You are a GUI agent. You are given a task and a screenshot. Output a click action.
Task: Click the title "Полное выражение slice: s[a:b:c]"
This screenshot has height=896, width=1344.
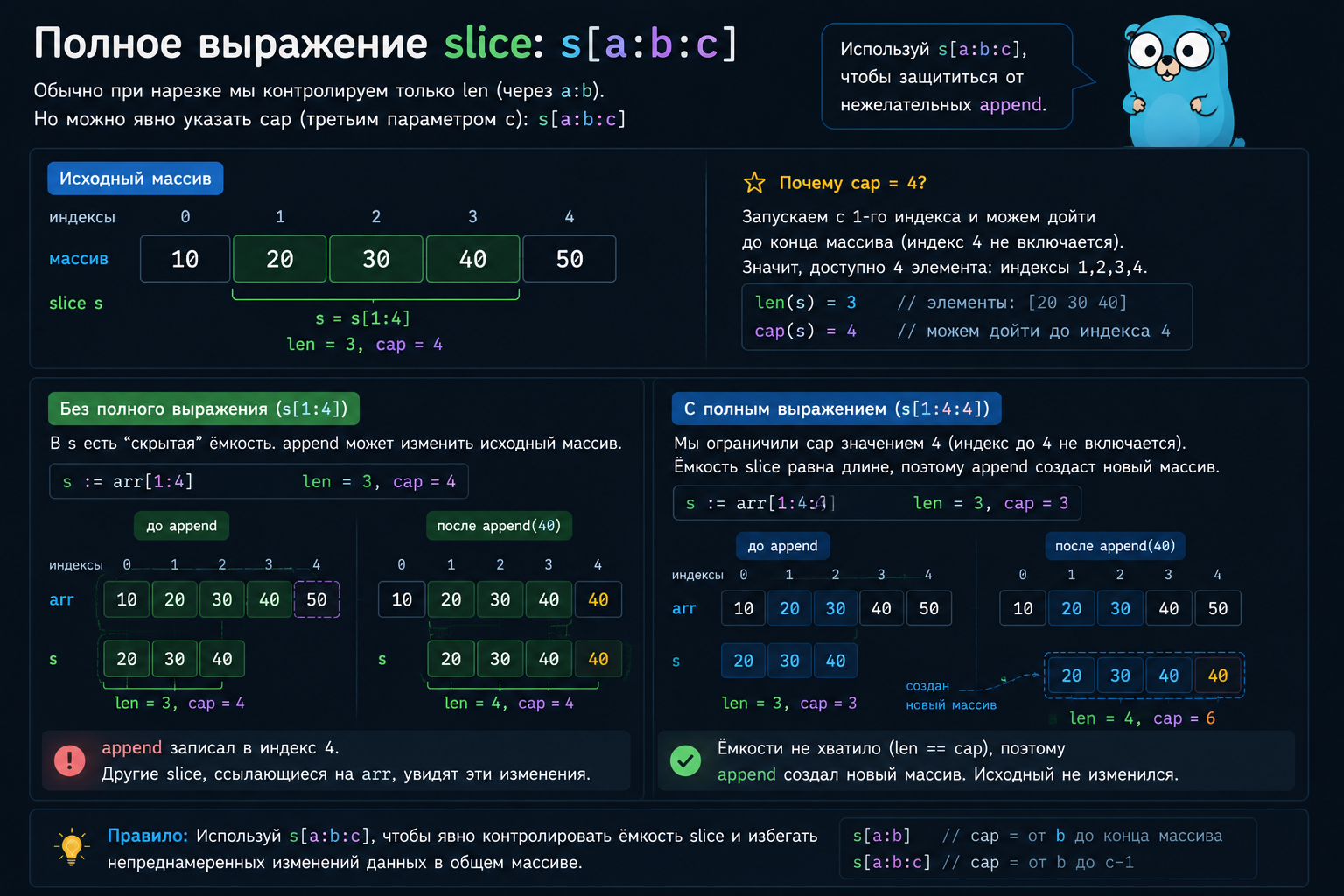386,44
